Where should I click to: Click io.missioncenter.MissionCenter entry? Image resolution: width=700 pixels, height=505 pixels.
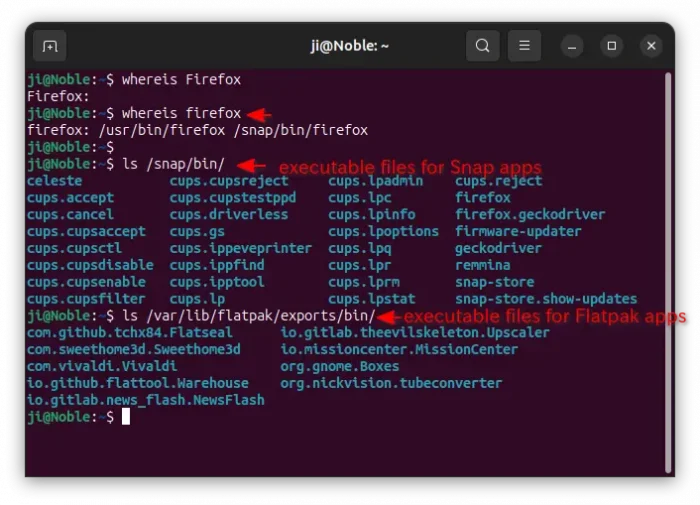pos(400,350)
